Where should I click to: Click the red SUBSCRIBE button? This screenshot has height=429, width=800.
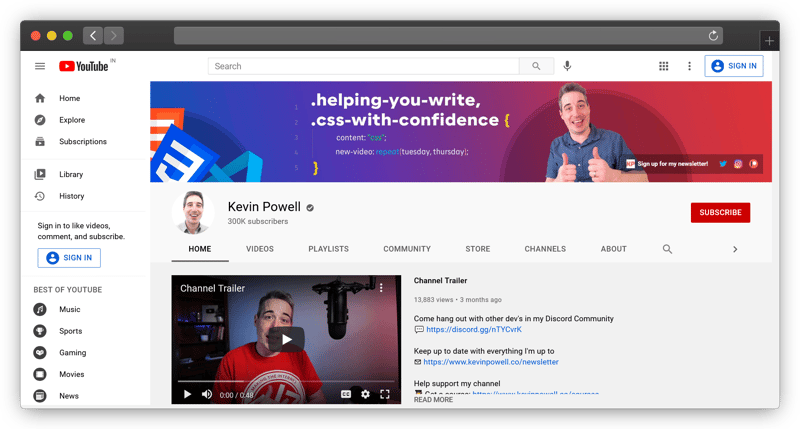[720, 213]
